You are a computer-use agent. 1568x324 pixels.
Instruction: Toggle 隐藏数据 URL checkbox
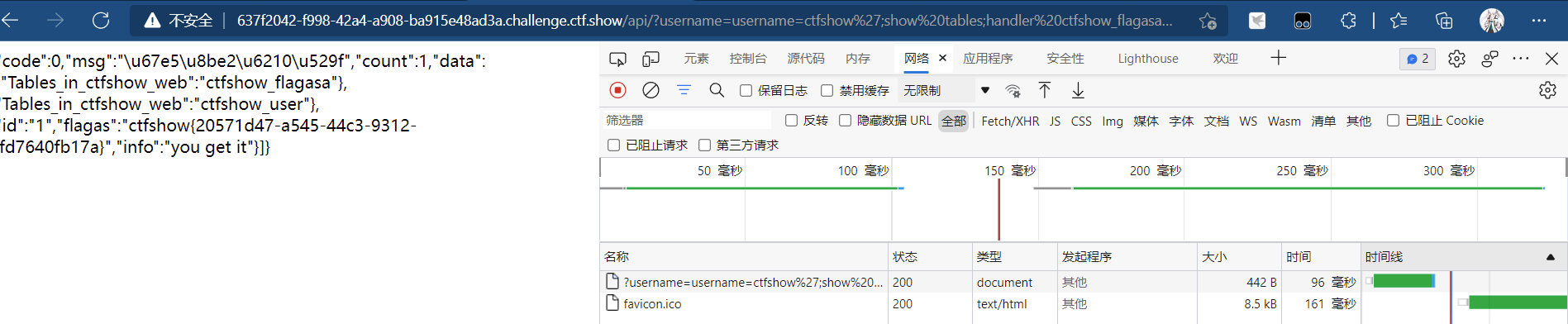point(845,121)
